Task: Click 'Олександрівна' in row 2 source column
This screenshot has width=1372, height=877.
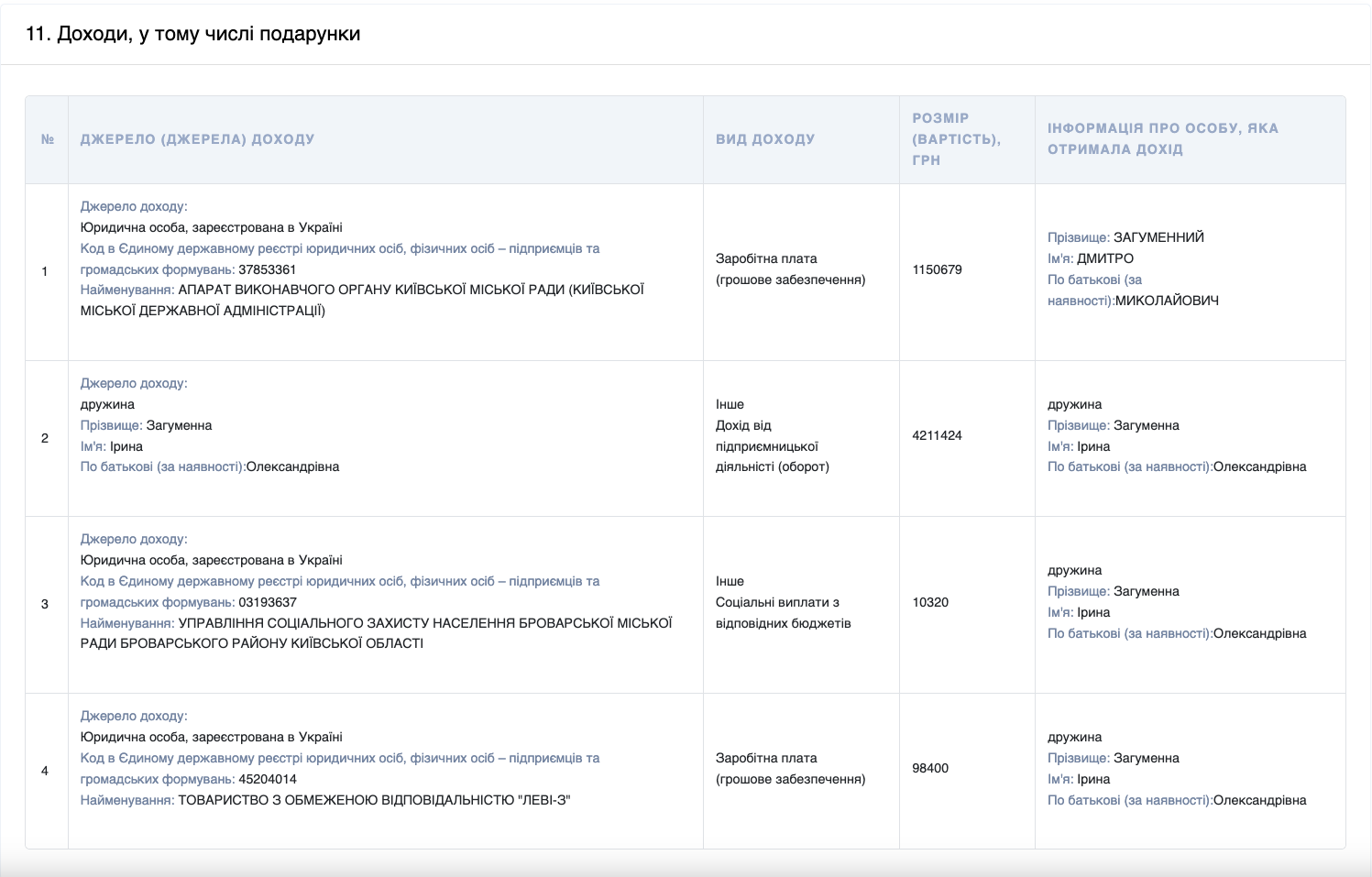Action: (x=292, y=466)
